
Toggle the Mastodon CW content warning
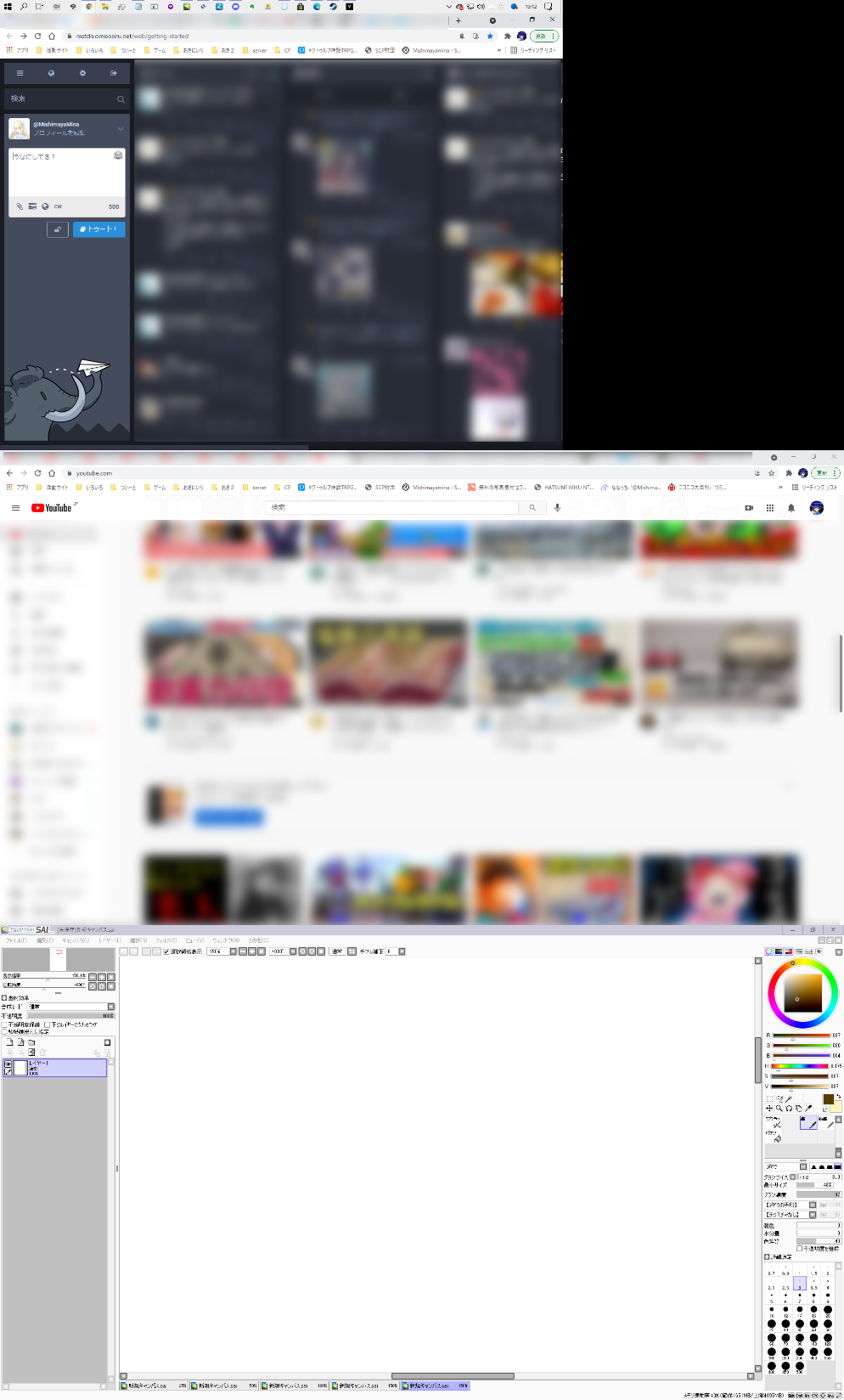pos(58,206)
